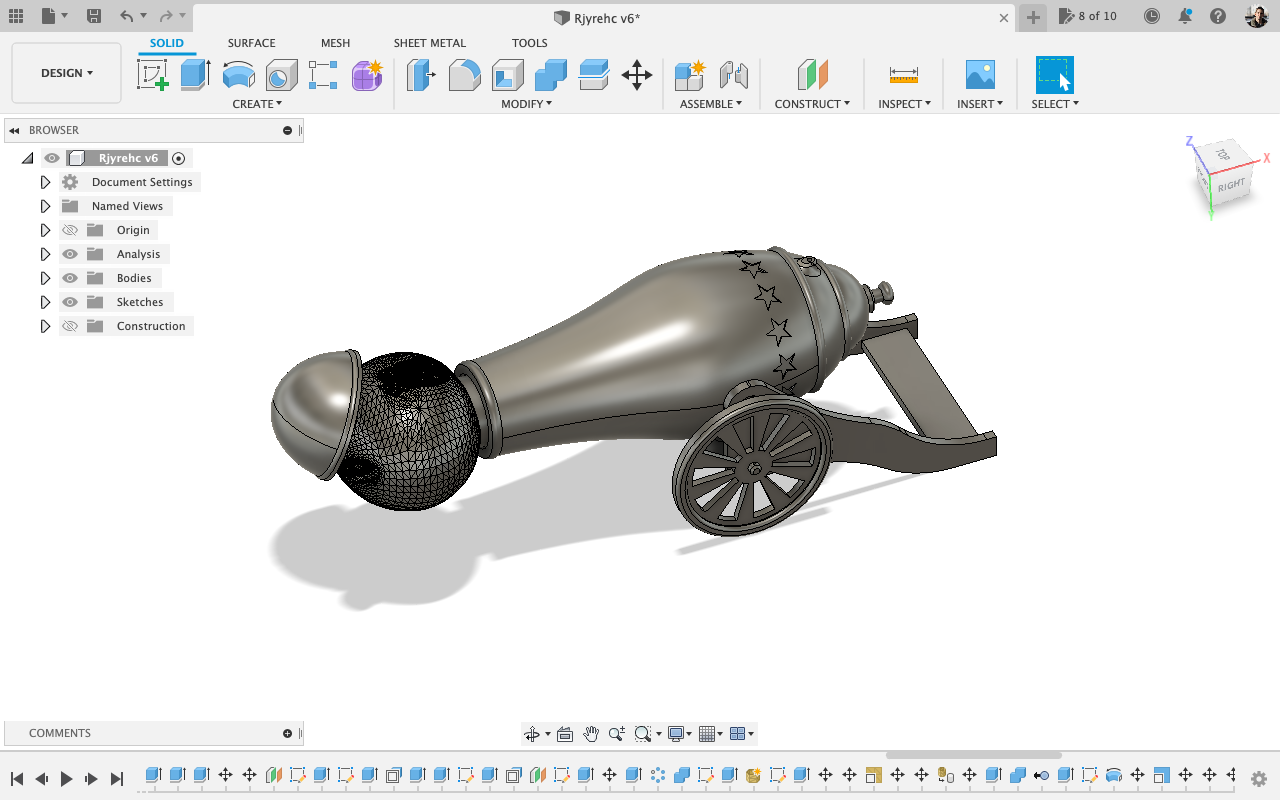
Task: Switch to the SHEET METAL tab
Action: [x=430, y=43]
